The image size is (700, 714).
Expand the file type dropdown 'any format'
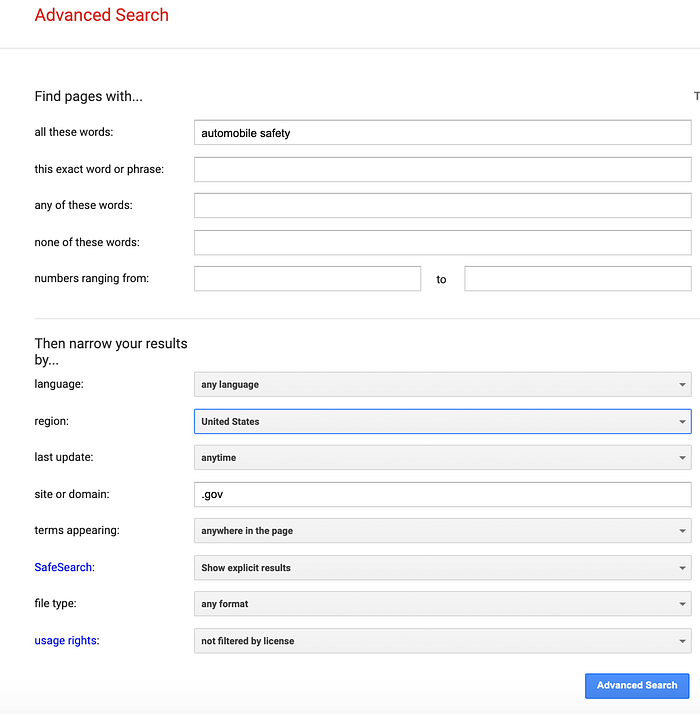coord(442,604)
